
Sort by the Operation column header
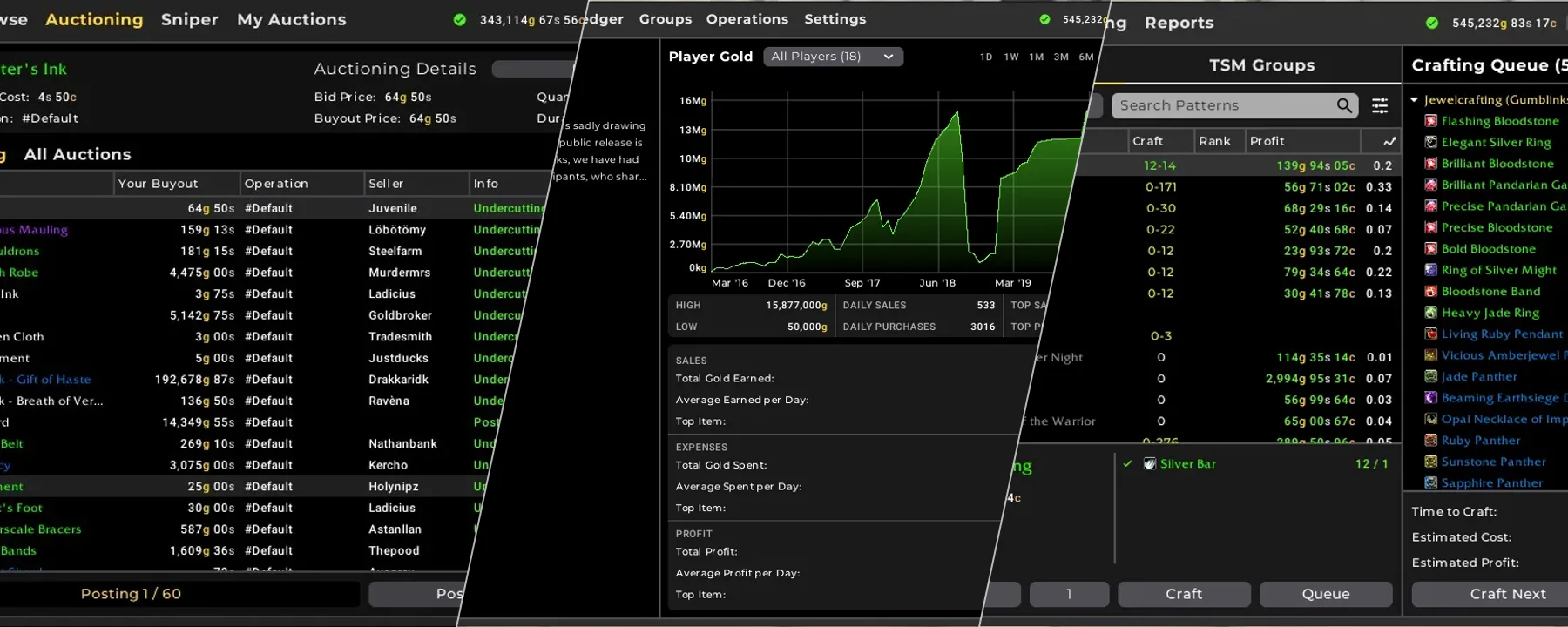tap(301, 184)
